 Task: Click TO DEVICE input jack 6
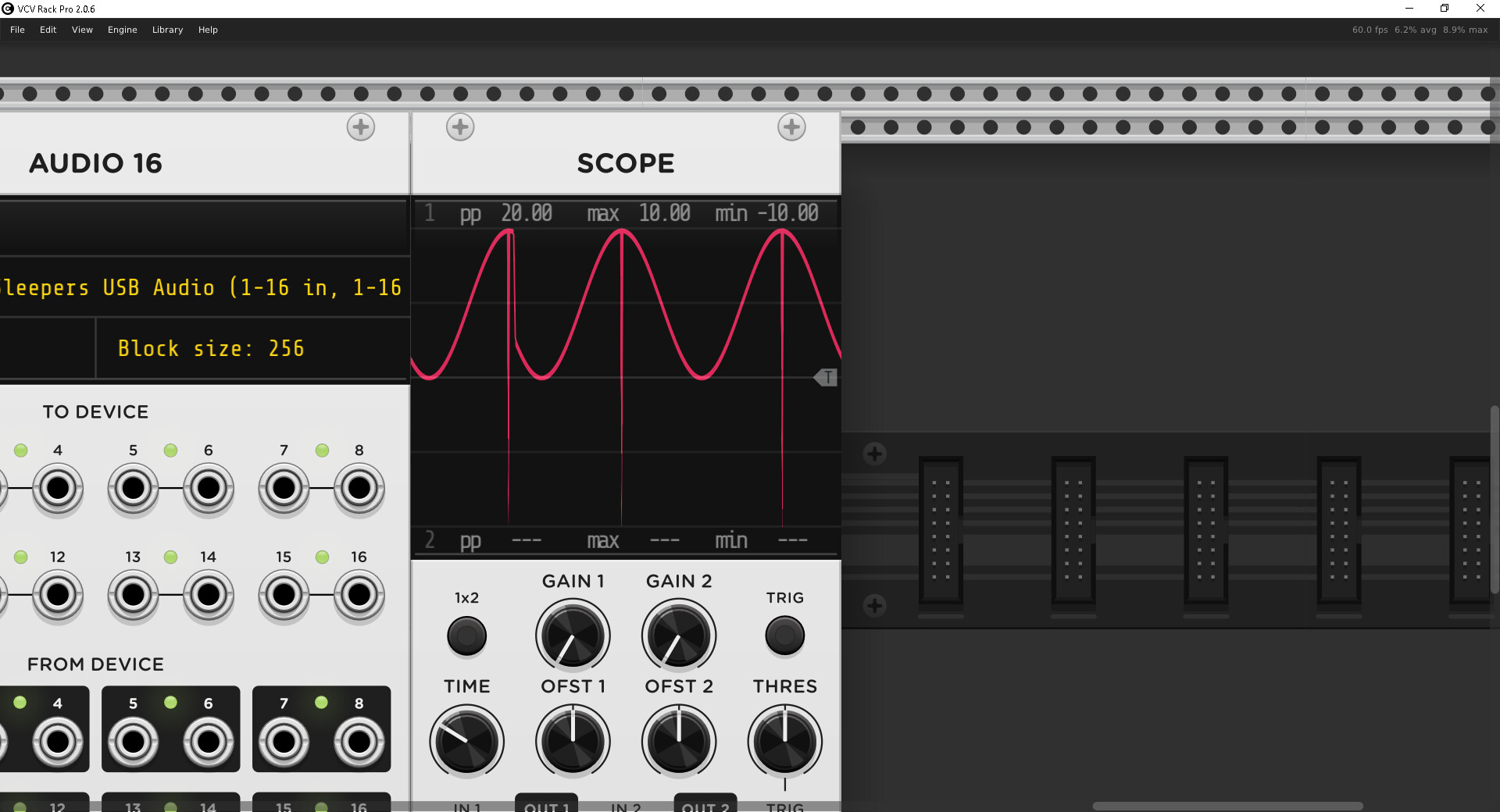209,489
